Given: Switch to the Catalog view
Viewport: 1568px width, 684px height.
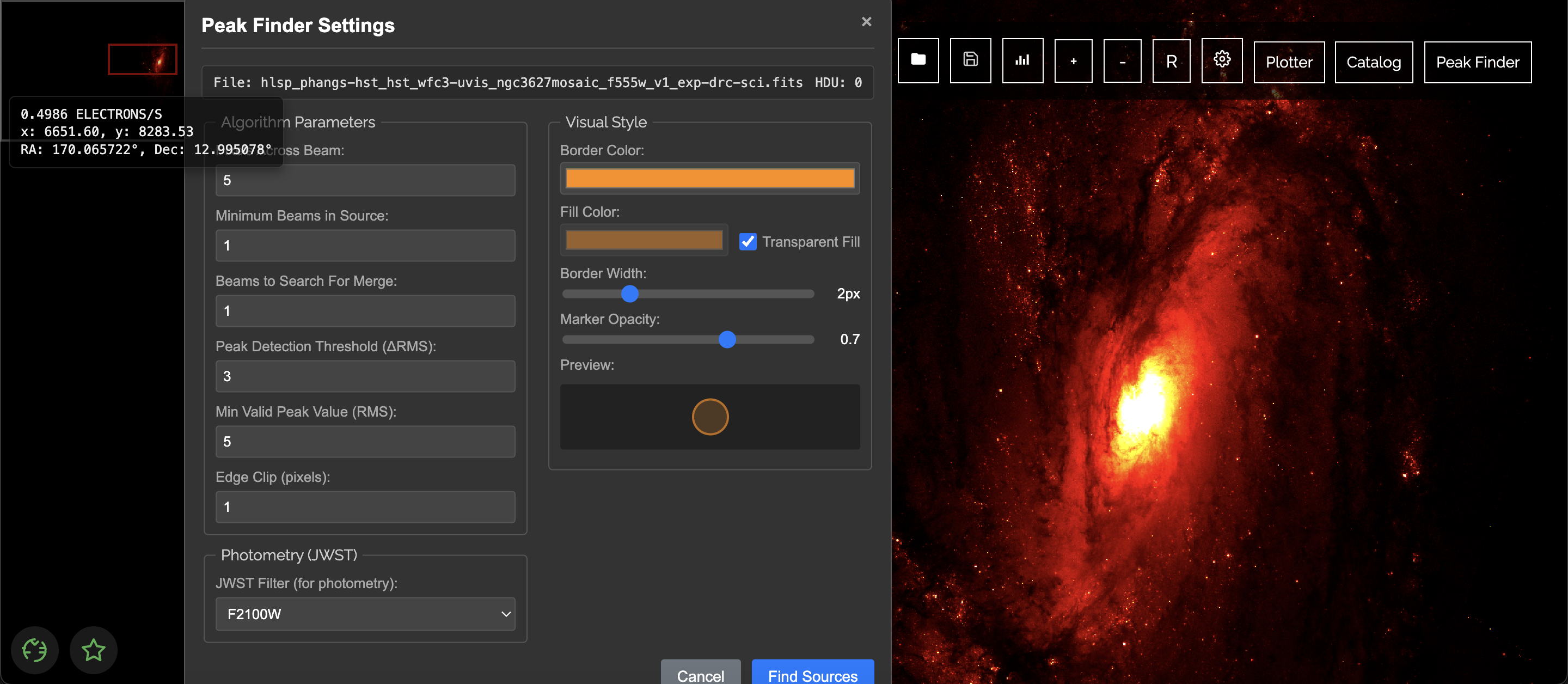Looking at the screenshot, I should 1374,62.
